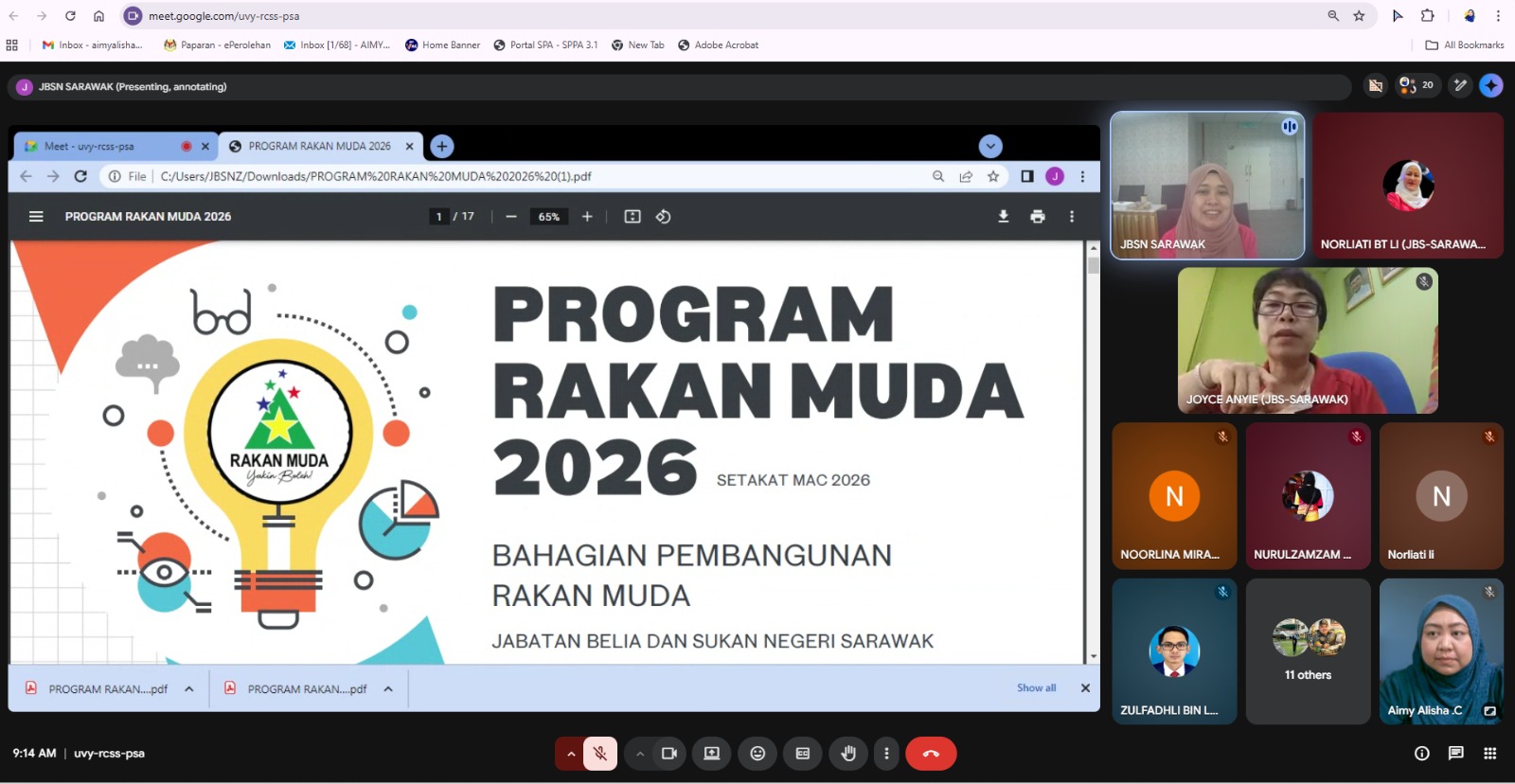Open the Chrome profile avatar
The width and height of the screenshot is (1515, 784).
pyautogui.click(x=1470, y=15)
